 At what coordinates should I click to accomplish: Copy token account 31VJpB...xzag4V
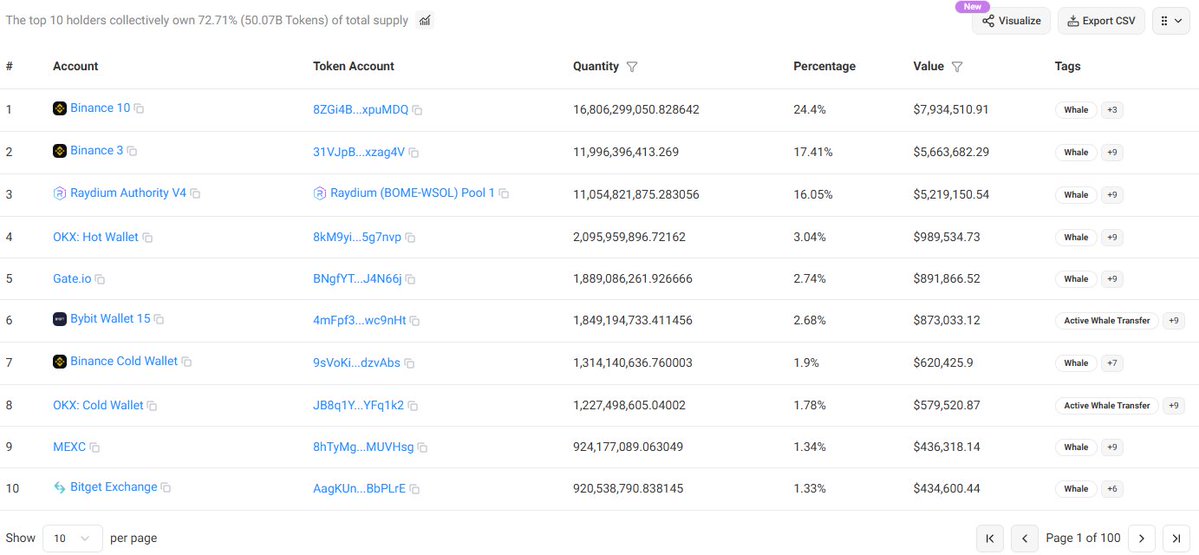pyautogui.click(x=414, y=153)
